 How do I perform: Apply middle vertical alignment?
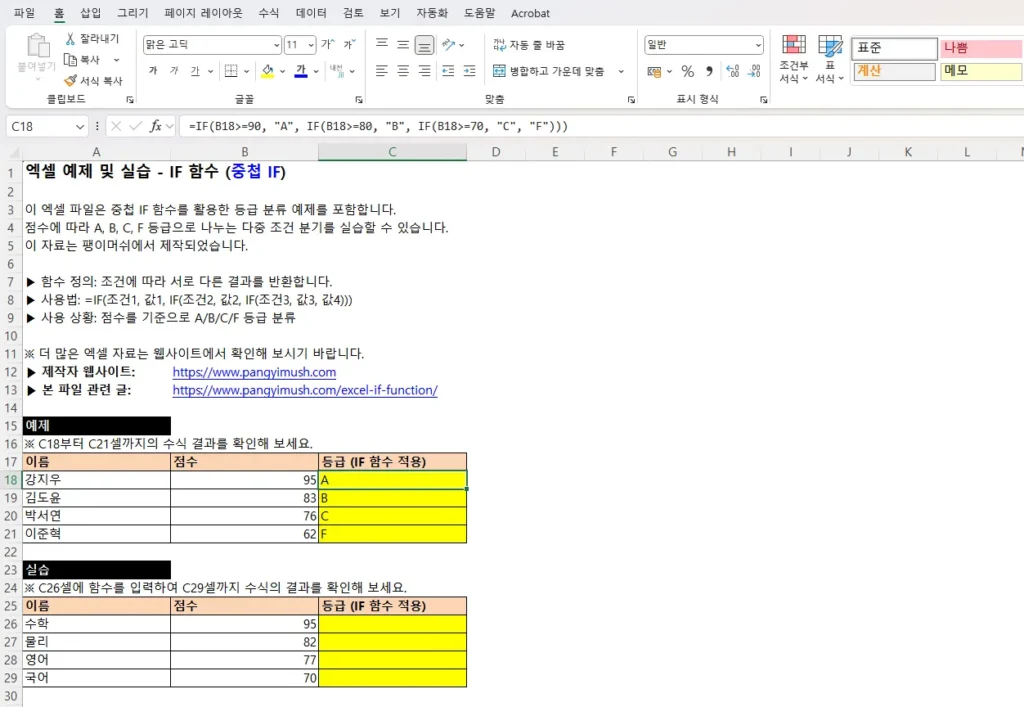(403, 44)
